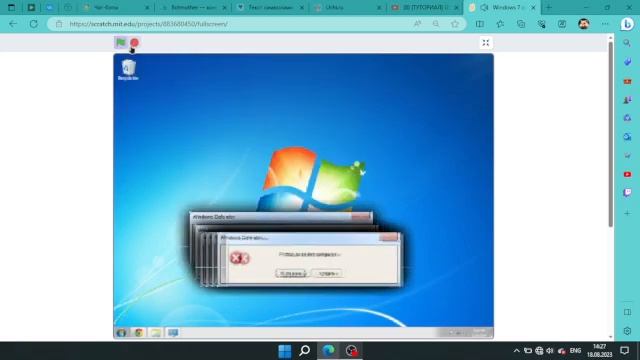Screen dimensions: 640x360
Task: Open the Windows 11 Start menu
Action: click(284, 350)
